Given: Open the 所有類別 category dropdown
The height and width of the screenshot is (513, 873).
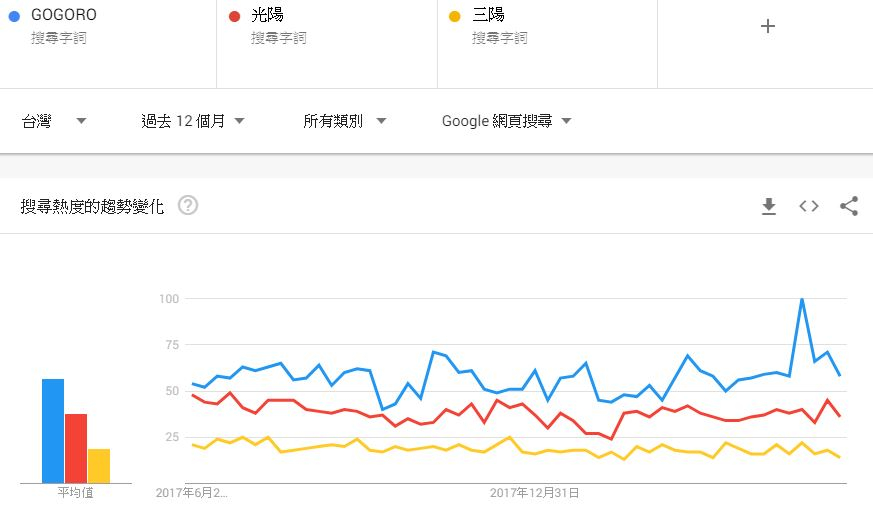Looking at the screenshot, I should (x=345, y=121).
